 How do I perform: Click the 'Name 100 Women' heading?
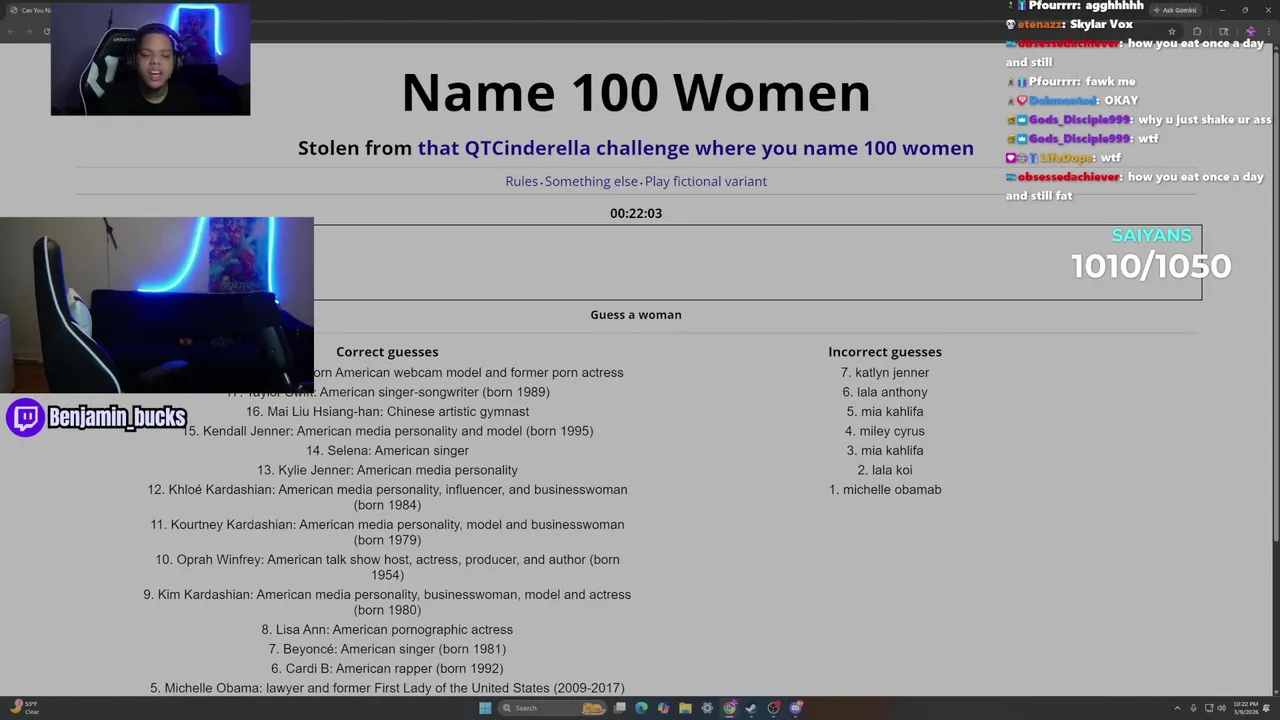636,92
